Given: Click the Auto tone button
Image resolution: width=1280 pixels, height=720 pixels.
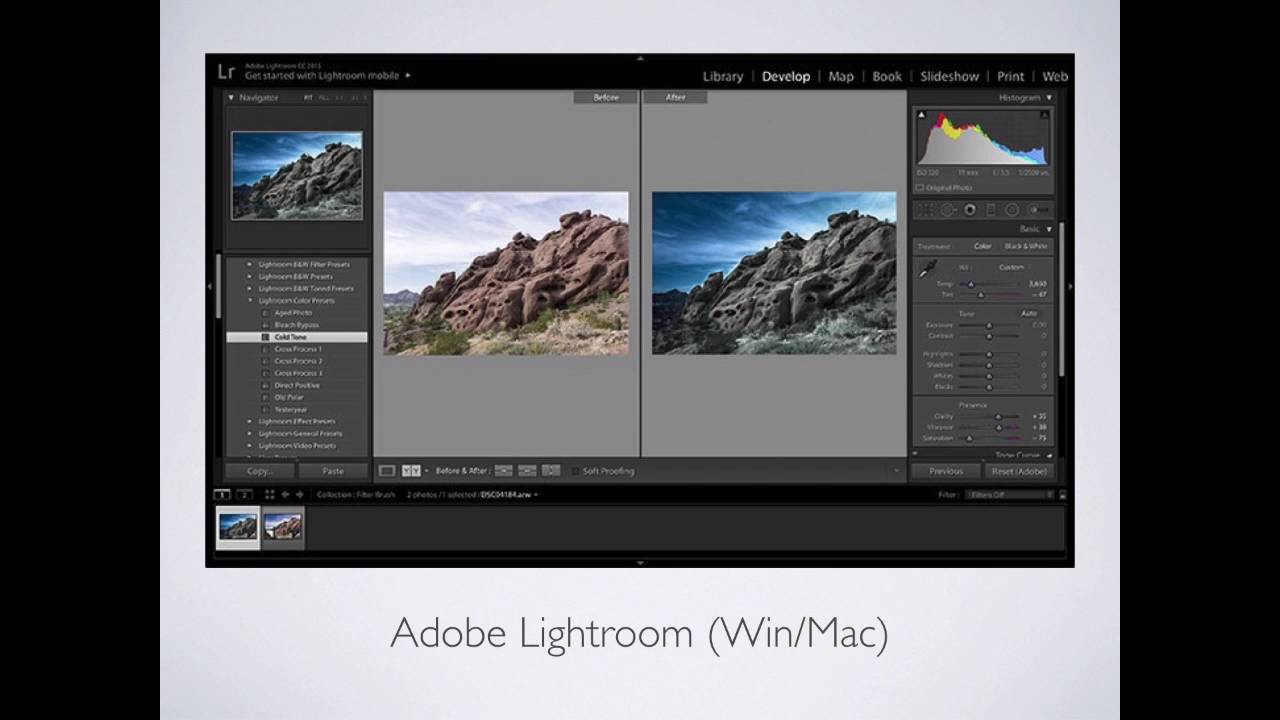Looking at the screenshot, I should click(x=1029, y=313).
